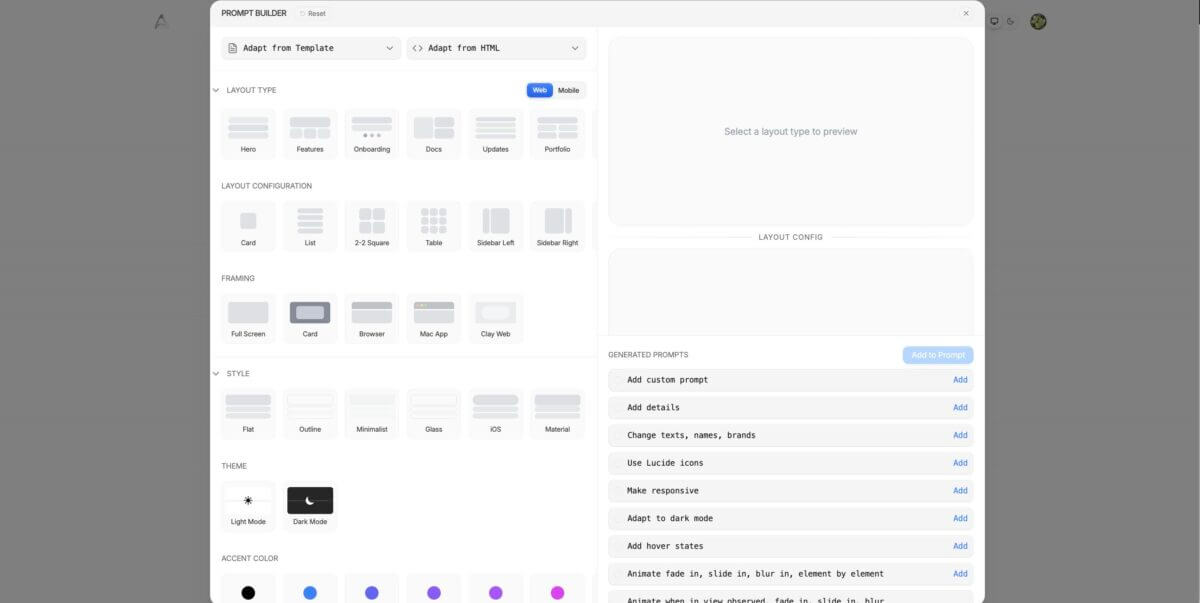Image resolution: width=1200 pixels, height=603 pixels.
Task: Enable Light Mode theme
Action: [248, 506]
